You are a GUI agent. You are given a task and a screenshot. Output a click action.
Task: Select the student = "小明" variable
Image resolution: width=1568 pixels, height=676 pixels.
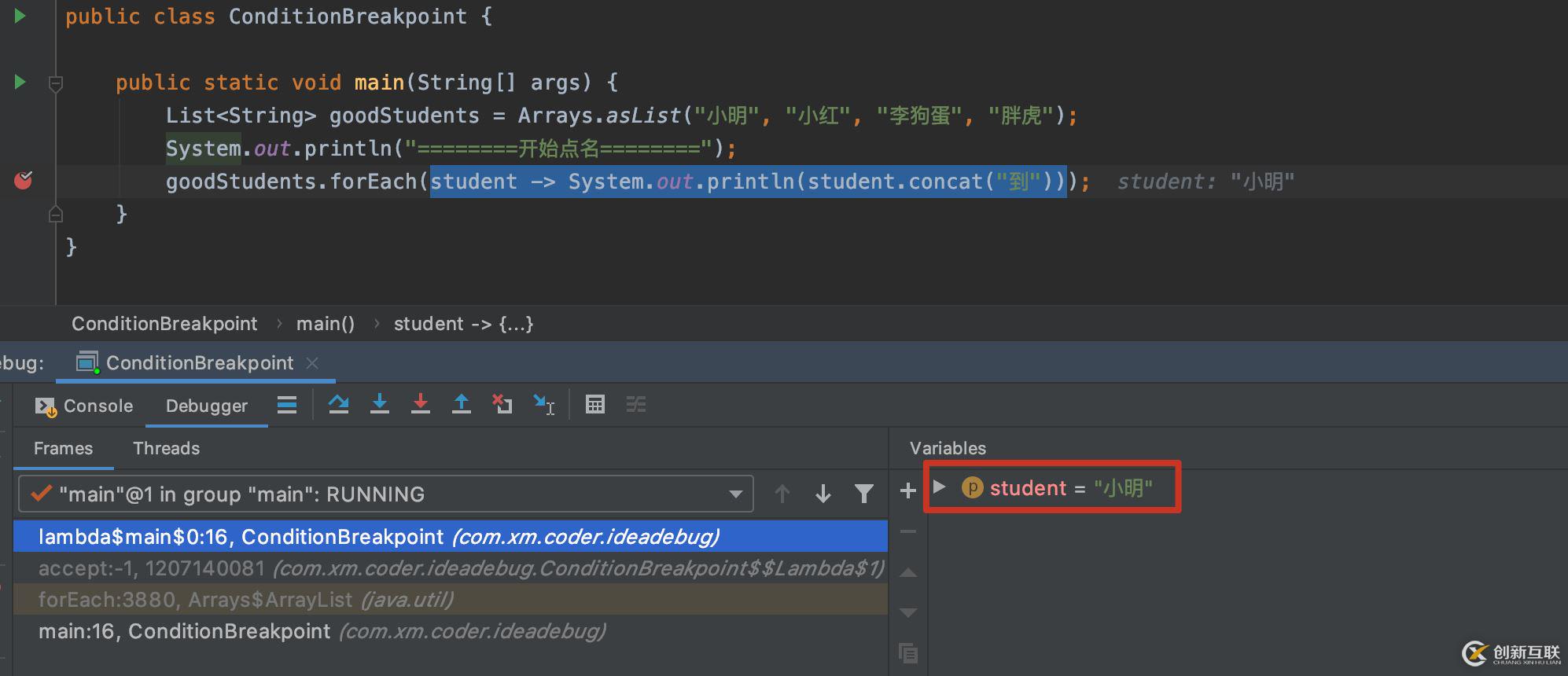click(x=1057, y=488)
